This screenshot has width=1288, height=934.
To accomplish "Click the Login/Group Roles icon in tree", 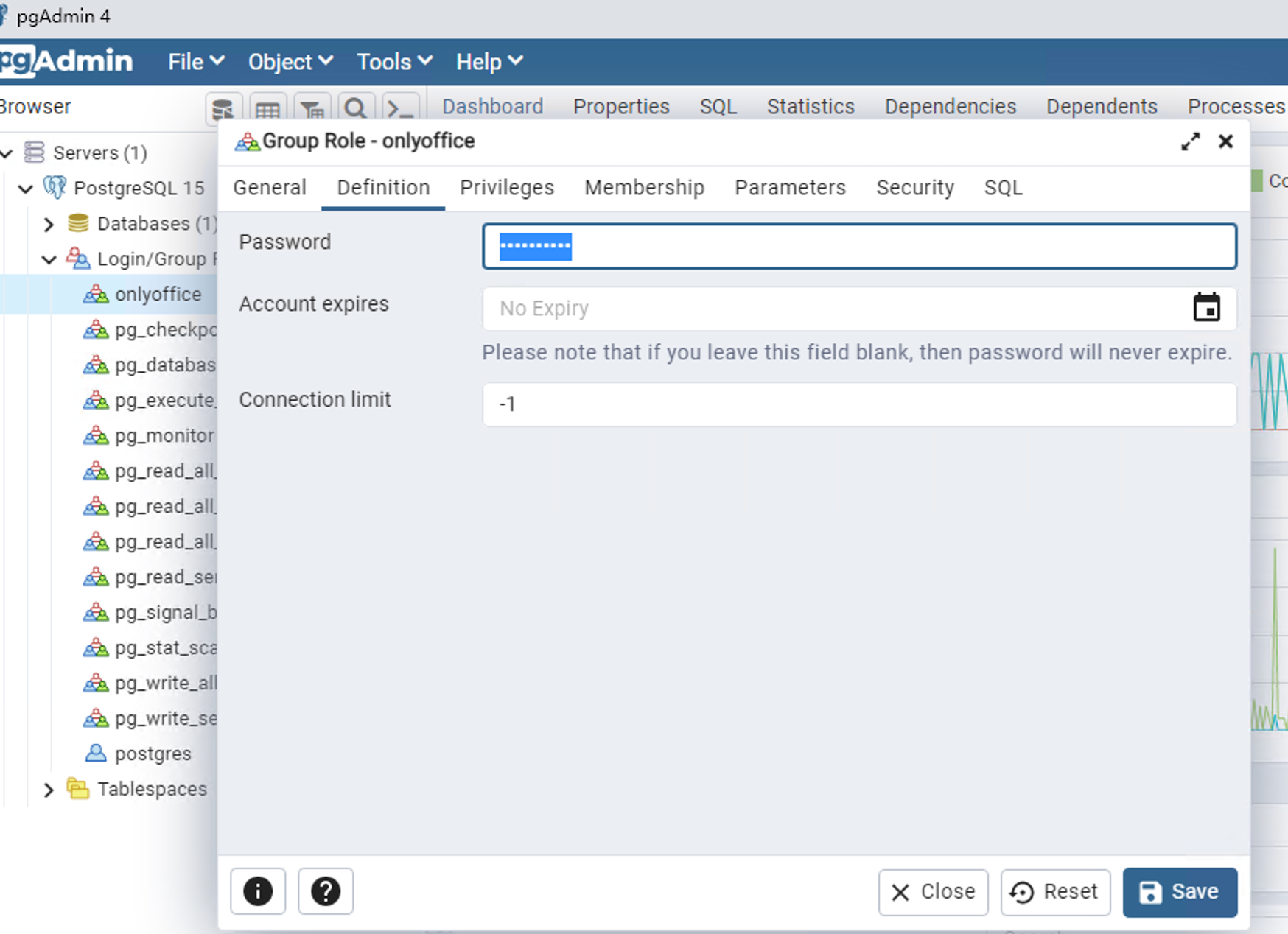I will [x=78, y=259].
